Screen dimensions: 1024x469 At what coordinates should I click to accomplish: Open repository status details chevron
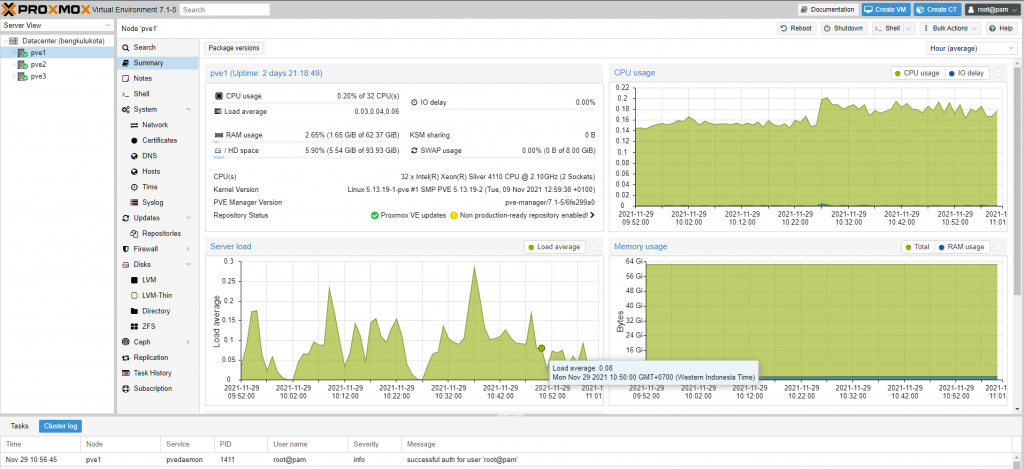click(x=592, y=216)
